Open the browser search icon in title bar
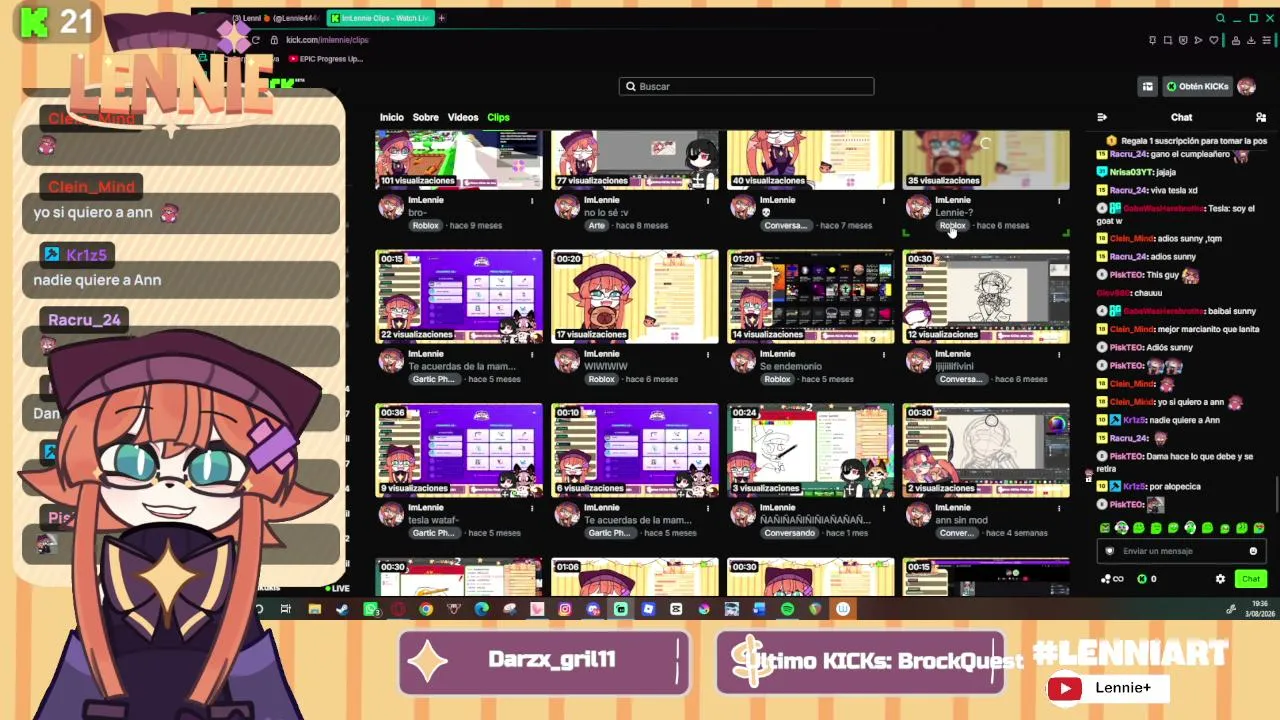The height and width of the screenshot is (720, 1280). pyautogui.click(x=1220, y=18)
